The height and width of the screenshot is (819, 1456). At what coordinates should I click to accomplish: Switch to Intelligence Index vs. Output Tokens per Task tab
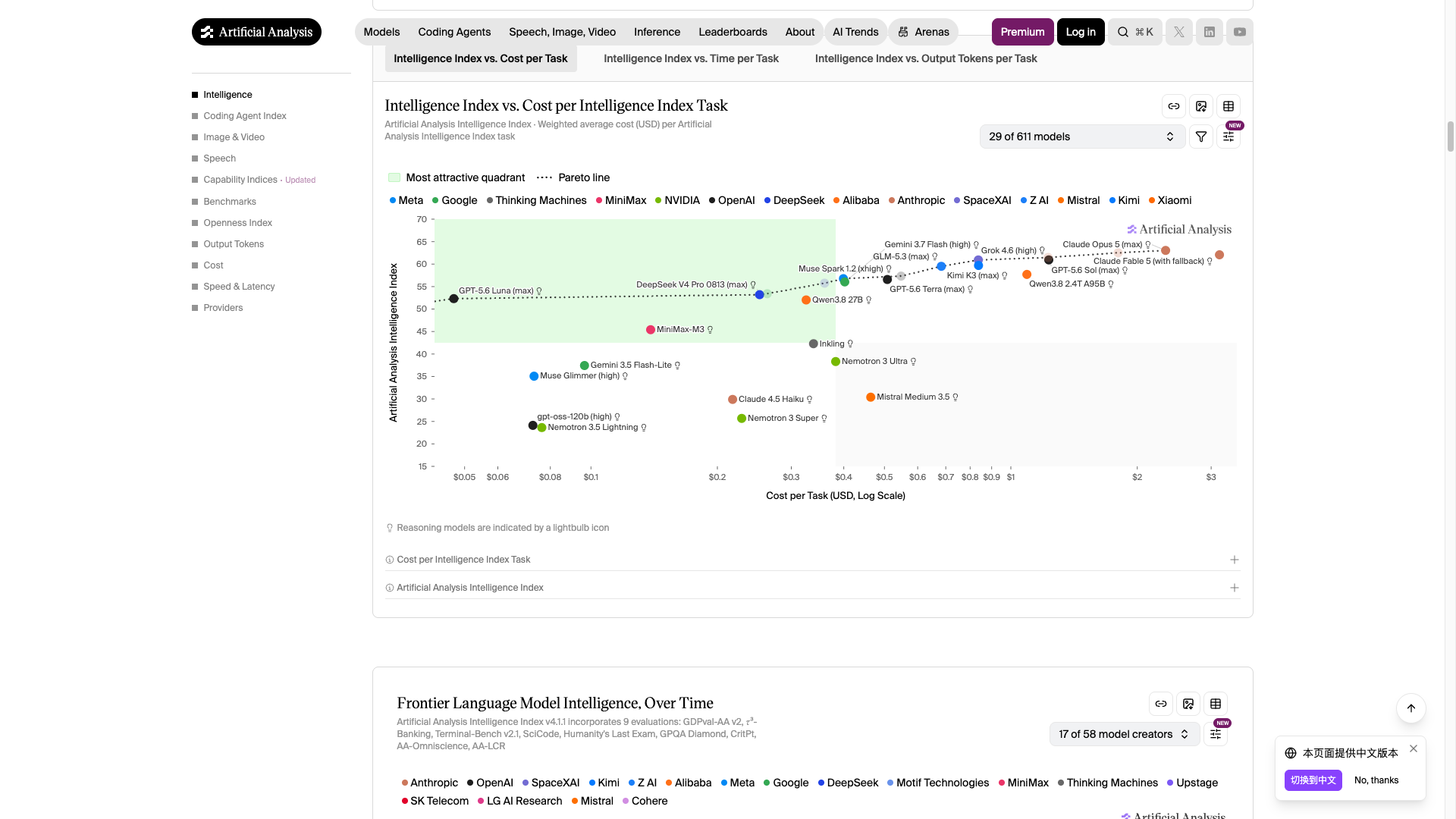[926, 58]
